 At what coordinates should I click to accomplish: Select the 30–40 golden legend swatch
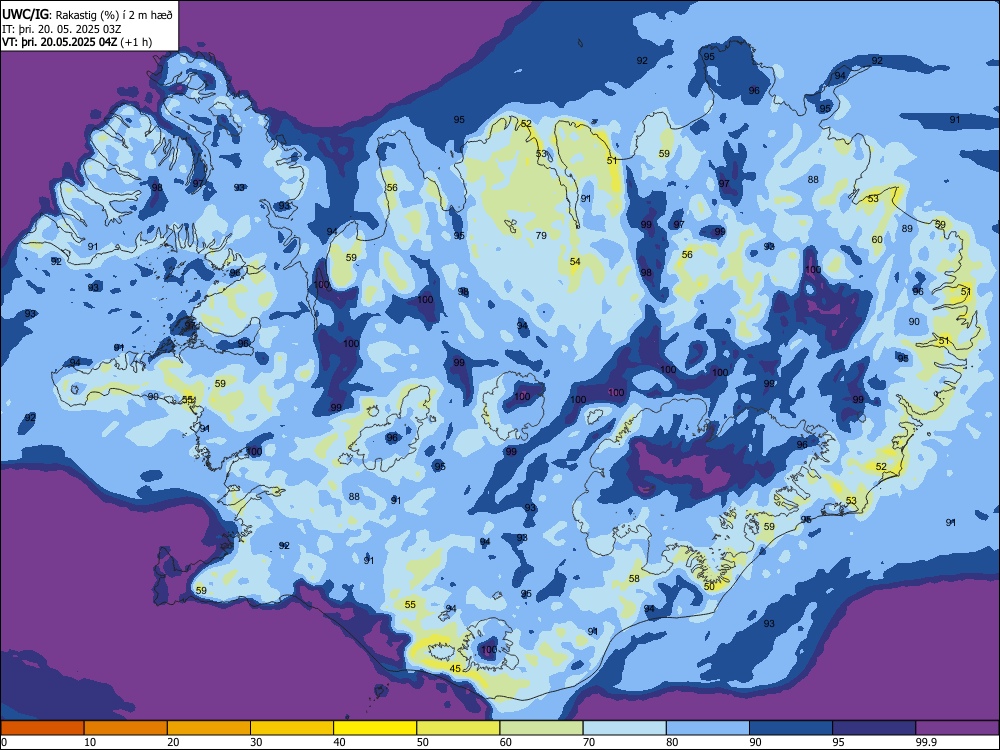click(x=292, y=728)
